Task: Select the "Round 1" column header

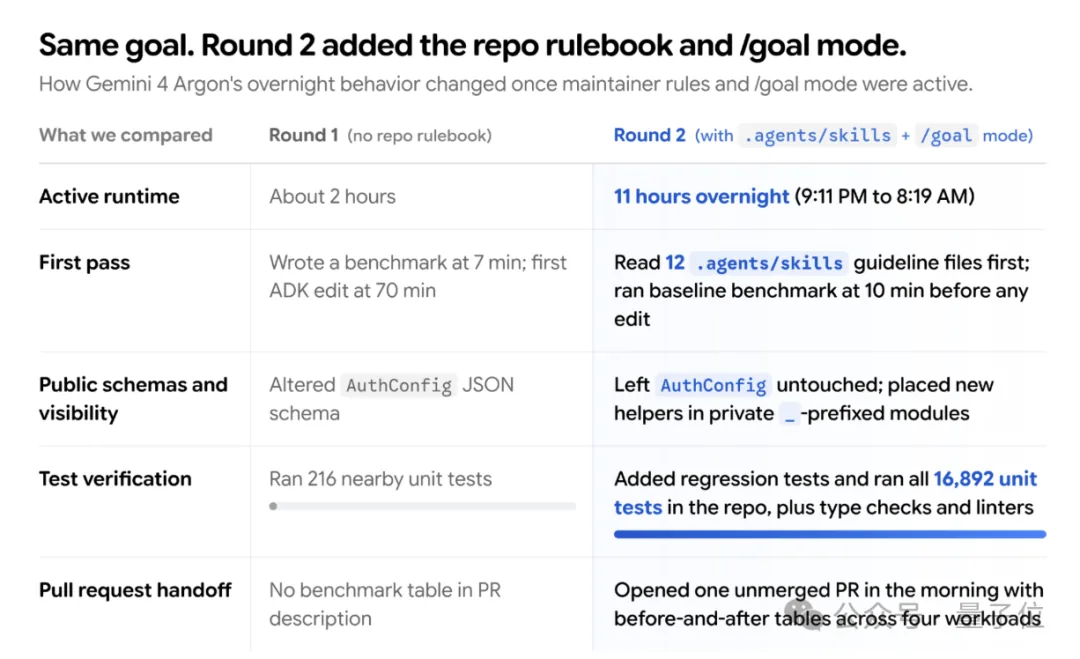Action: 303,135
